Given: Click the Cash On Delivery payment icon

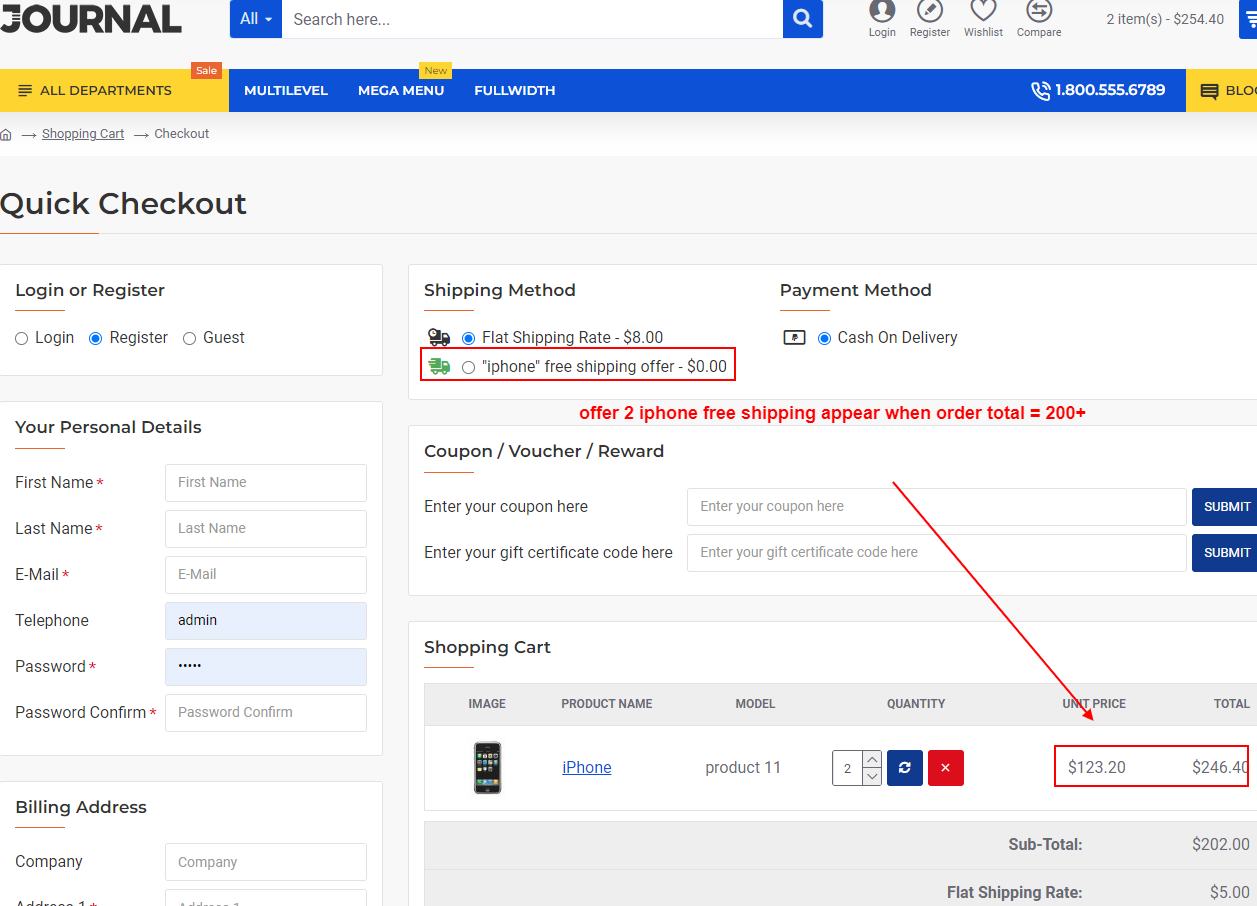Looking at the screenshot, I should (795, 338).
